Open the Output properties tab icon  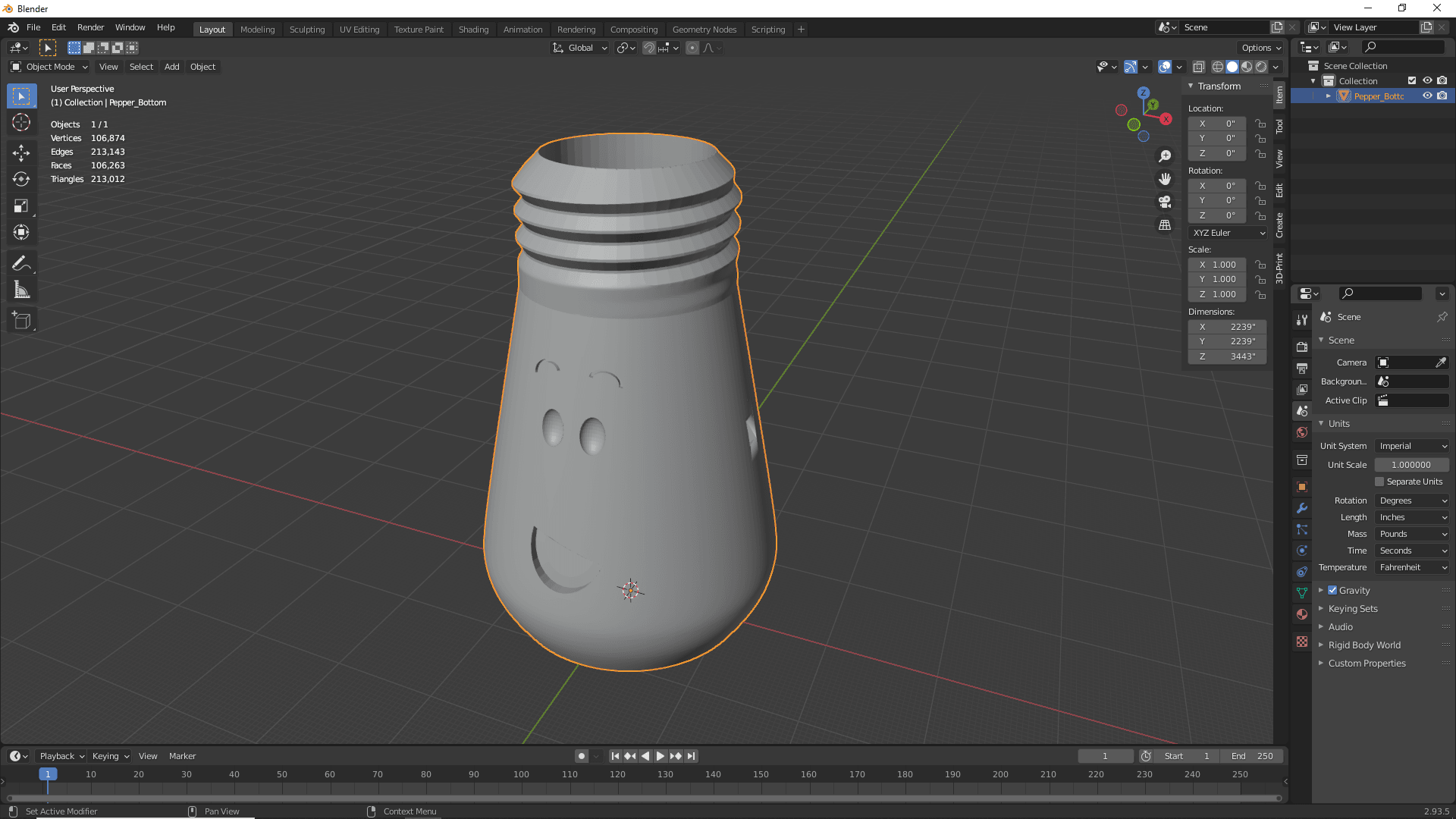1302,368
